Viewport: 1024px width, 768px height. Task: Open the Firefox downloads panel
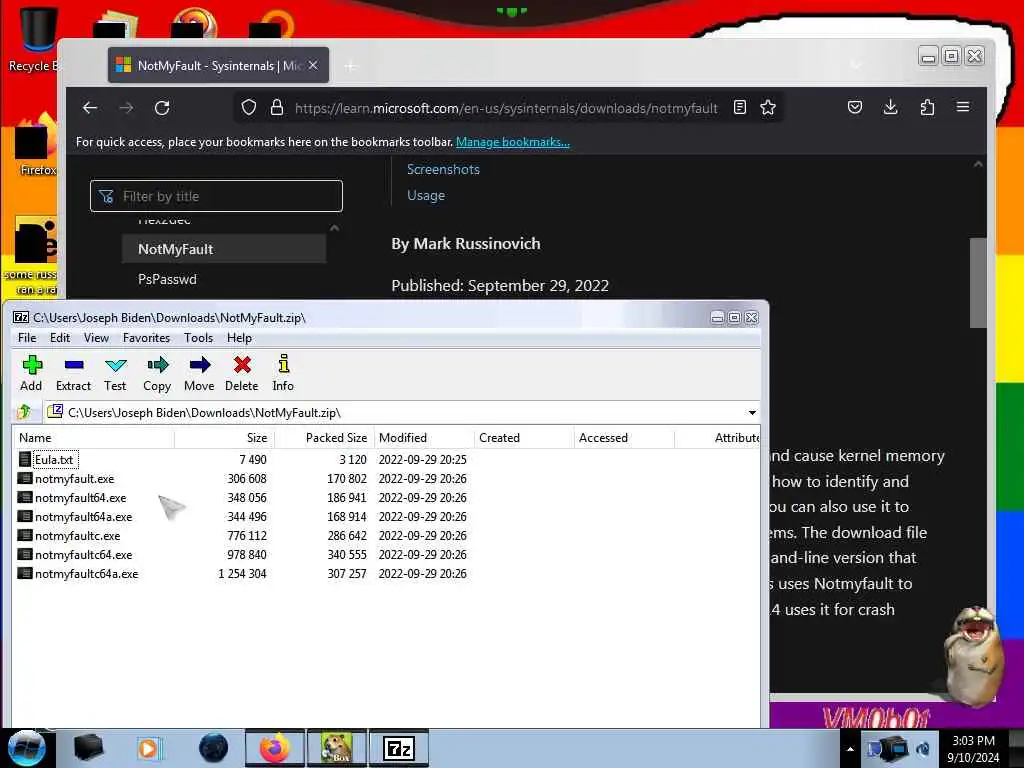891,107
